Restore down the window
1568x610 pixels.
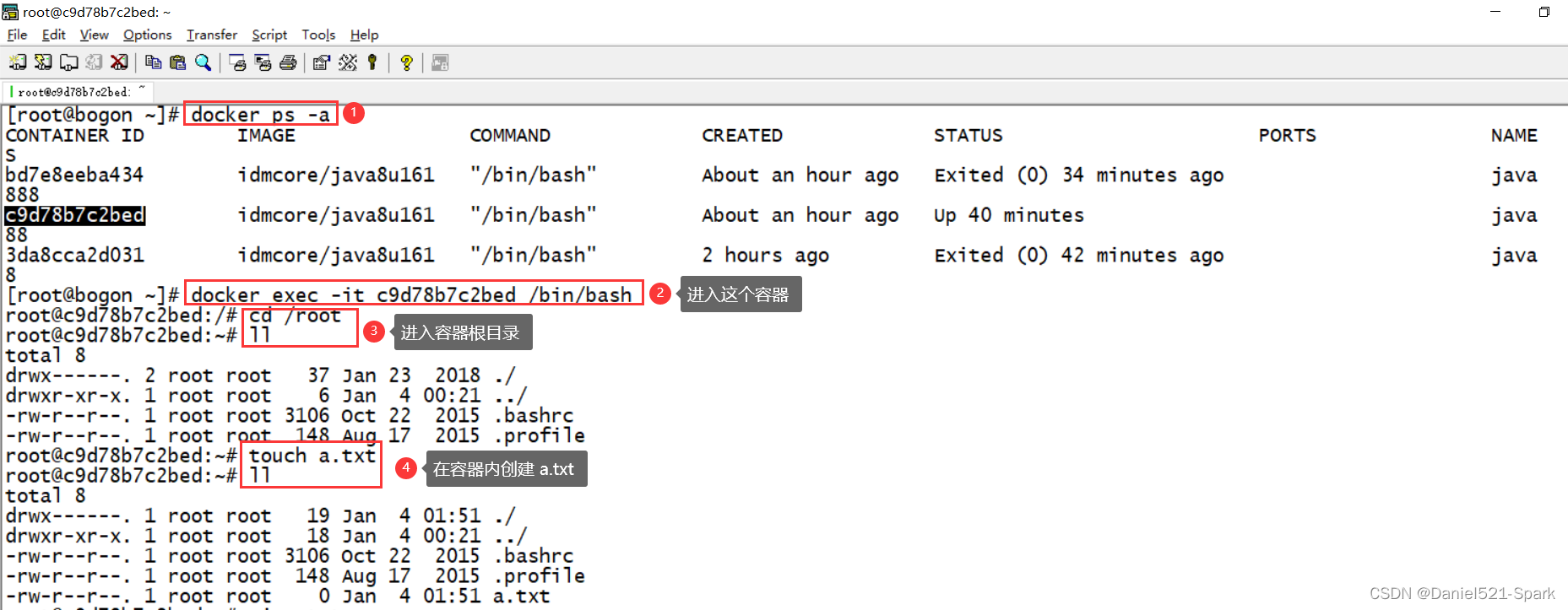click(1544, 12)
